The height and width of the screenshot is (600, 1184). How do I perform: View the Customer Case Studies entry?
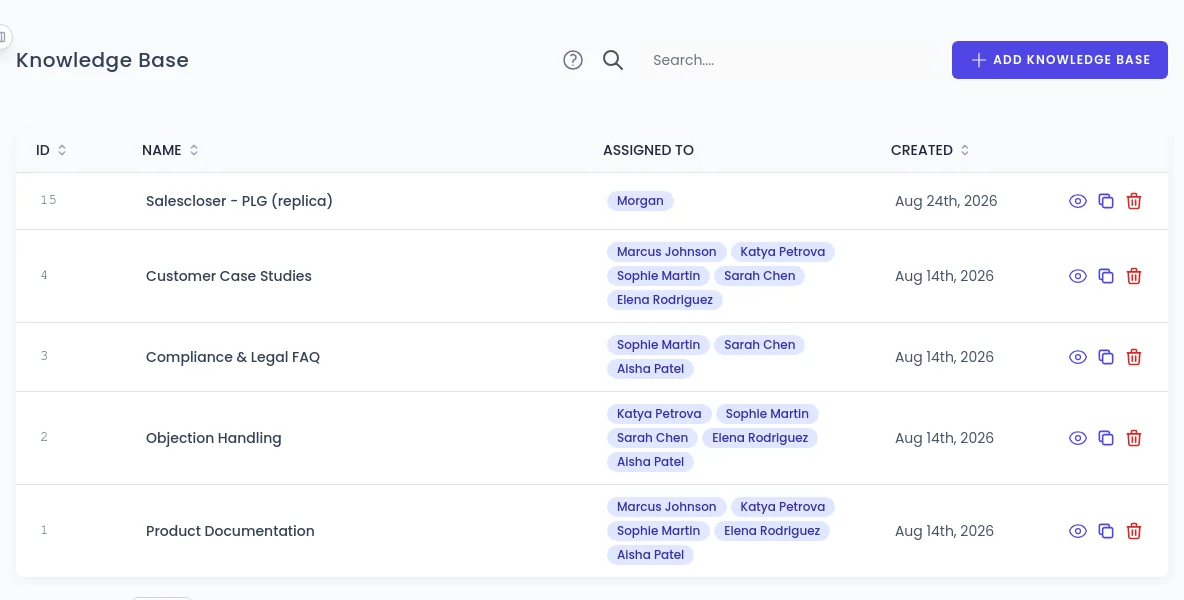click(1078, 276)
